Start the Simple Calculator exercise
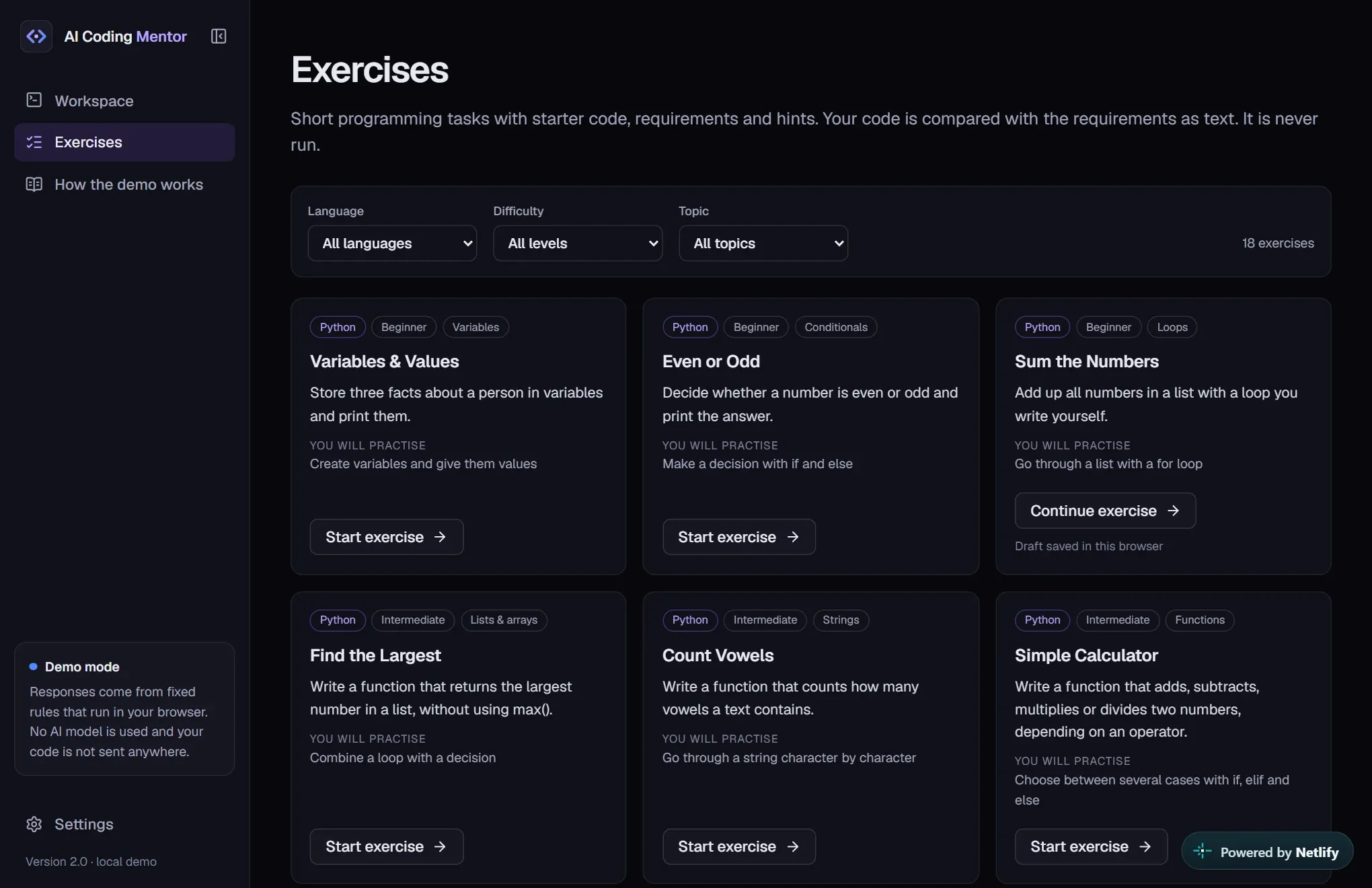The height and width of the screenshot is (888, 1372). click(1091, 846)
